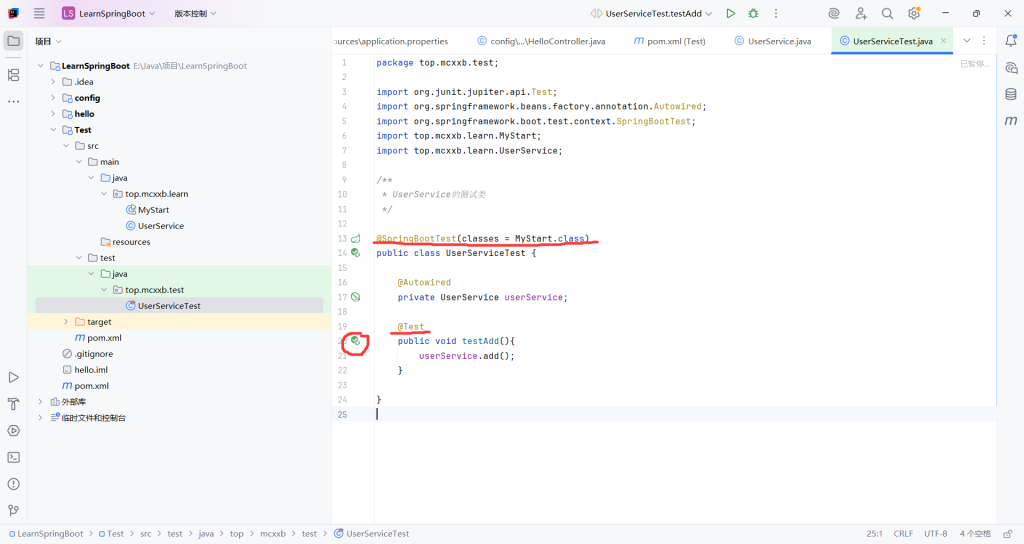Click the UTF-8 encoding in status bar
The image size is (1024, 544).
(935, 534)
